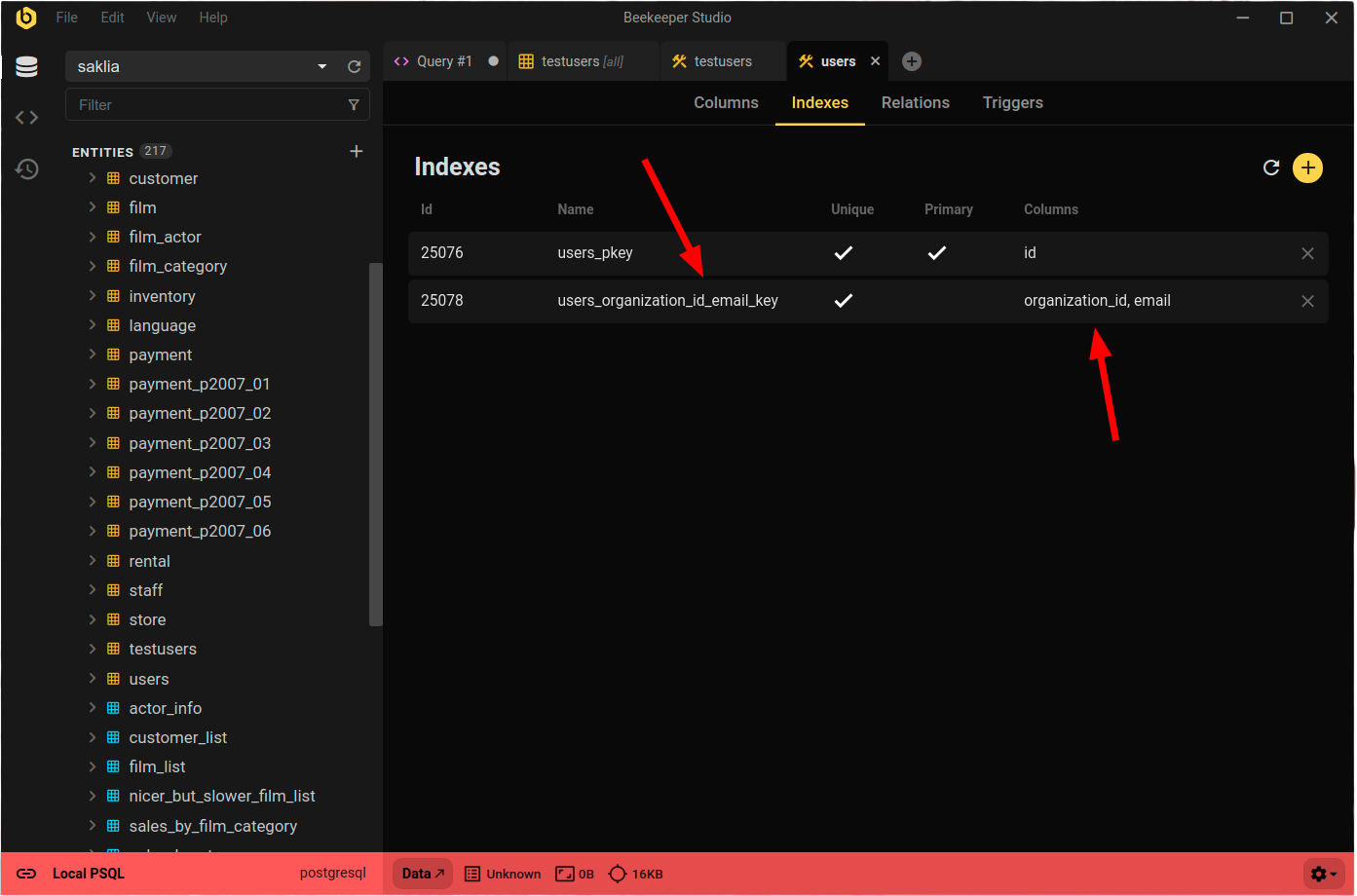Refresh the database connection next to saklia
Screen dimensions: 1357x896
[354, 66]
